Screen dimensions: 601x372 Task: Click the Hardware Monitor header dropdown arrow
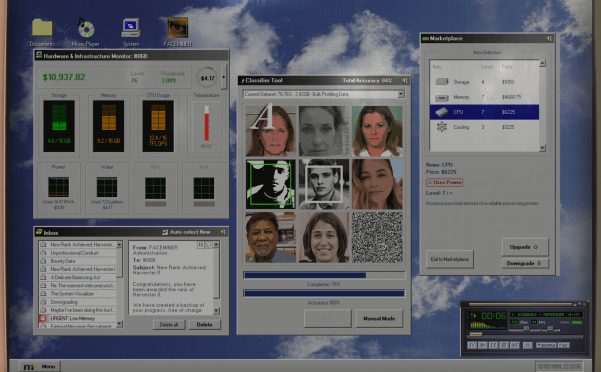pos(224,77)
